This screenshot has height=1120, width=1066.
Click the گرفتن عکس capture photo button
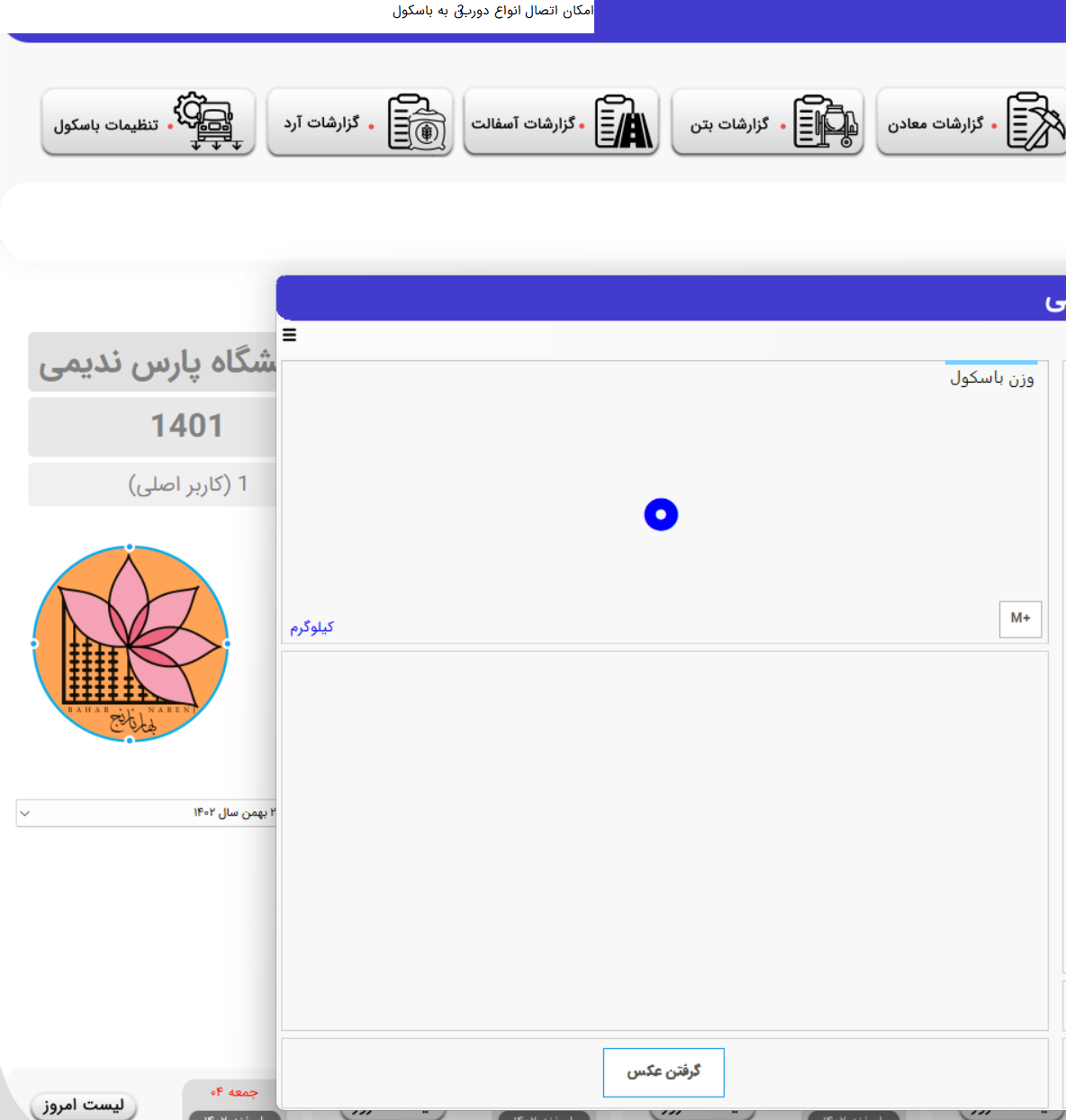[x=664, y=1072]
